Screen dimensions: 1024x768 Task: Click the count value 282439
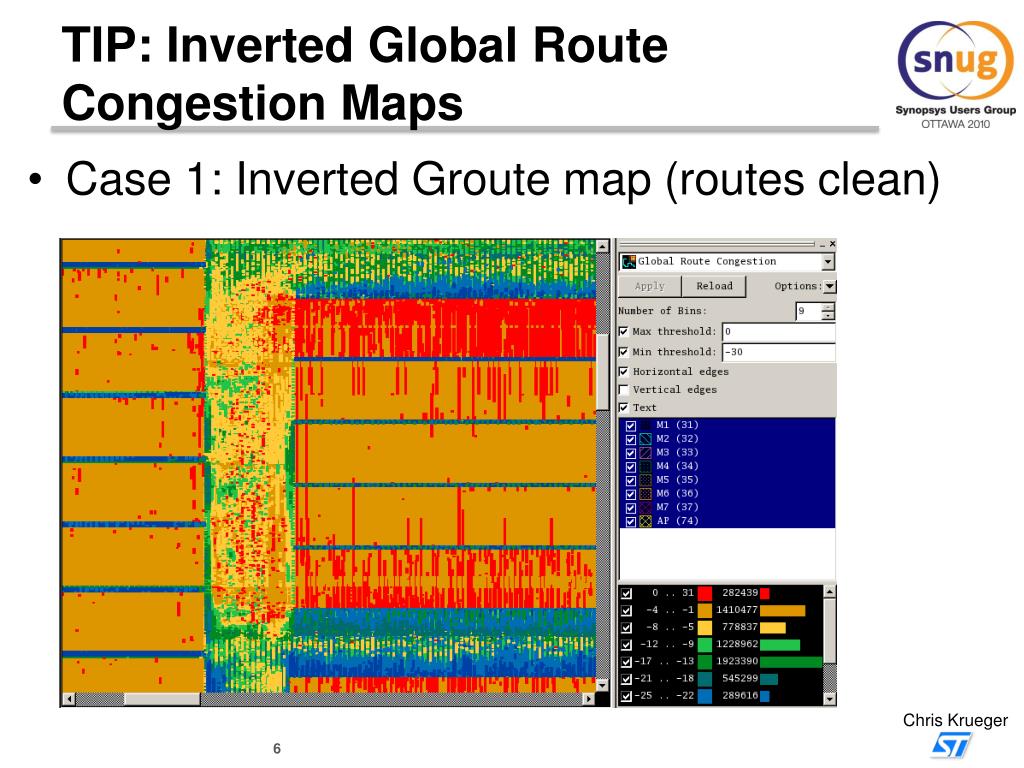(739, 593)
